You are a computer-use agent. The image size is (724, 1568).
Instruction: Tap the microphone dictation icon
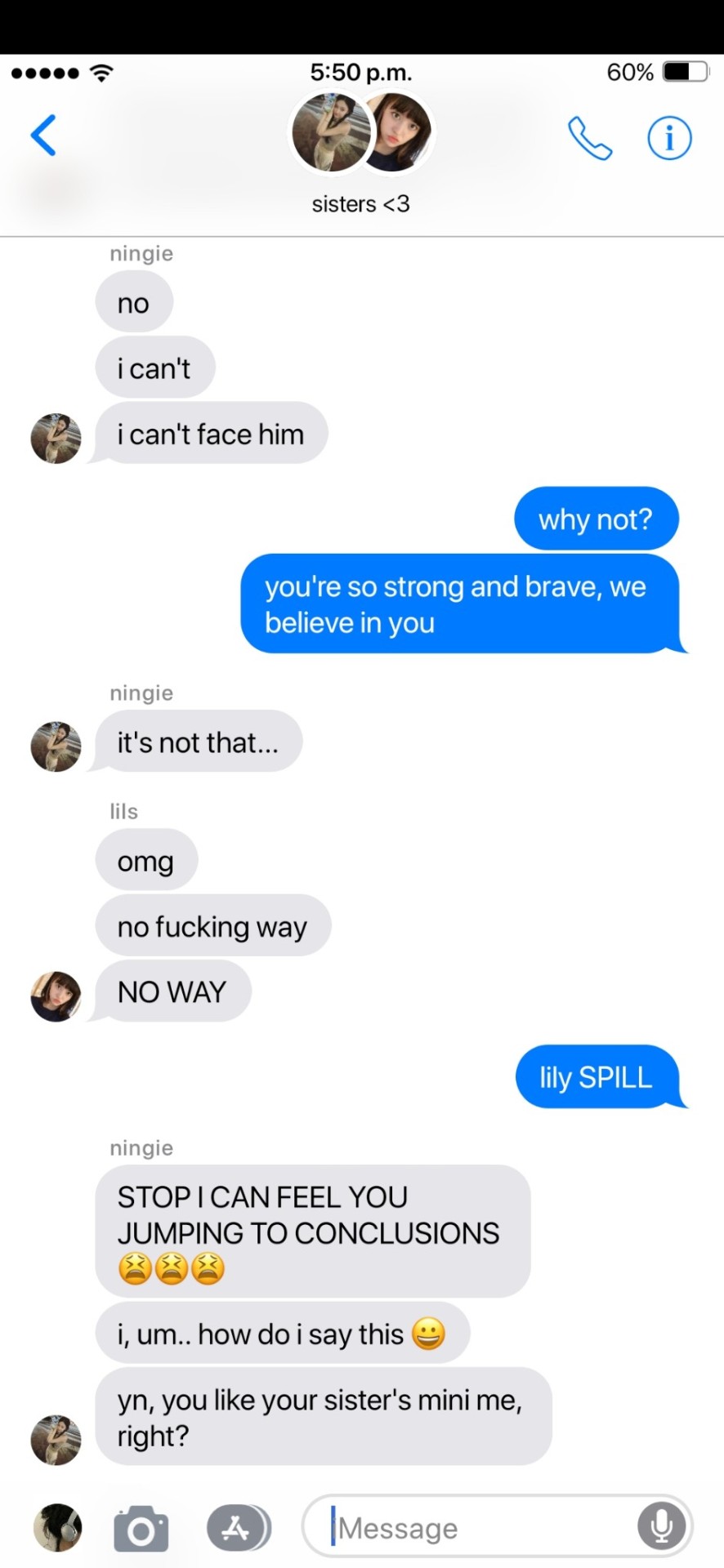[661, 1526]
